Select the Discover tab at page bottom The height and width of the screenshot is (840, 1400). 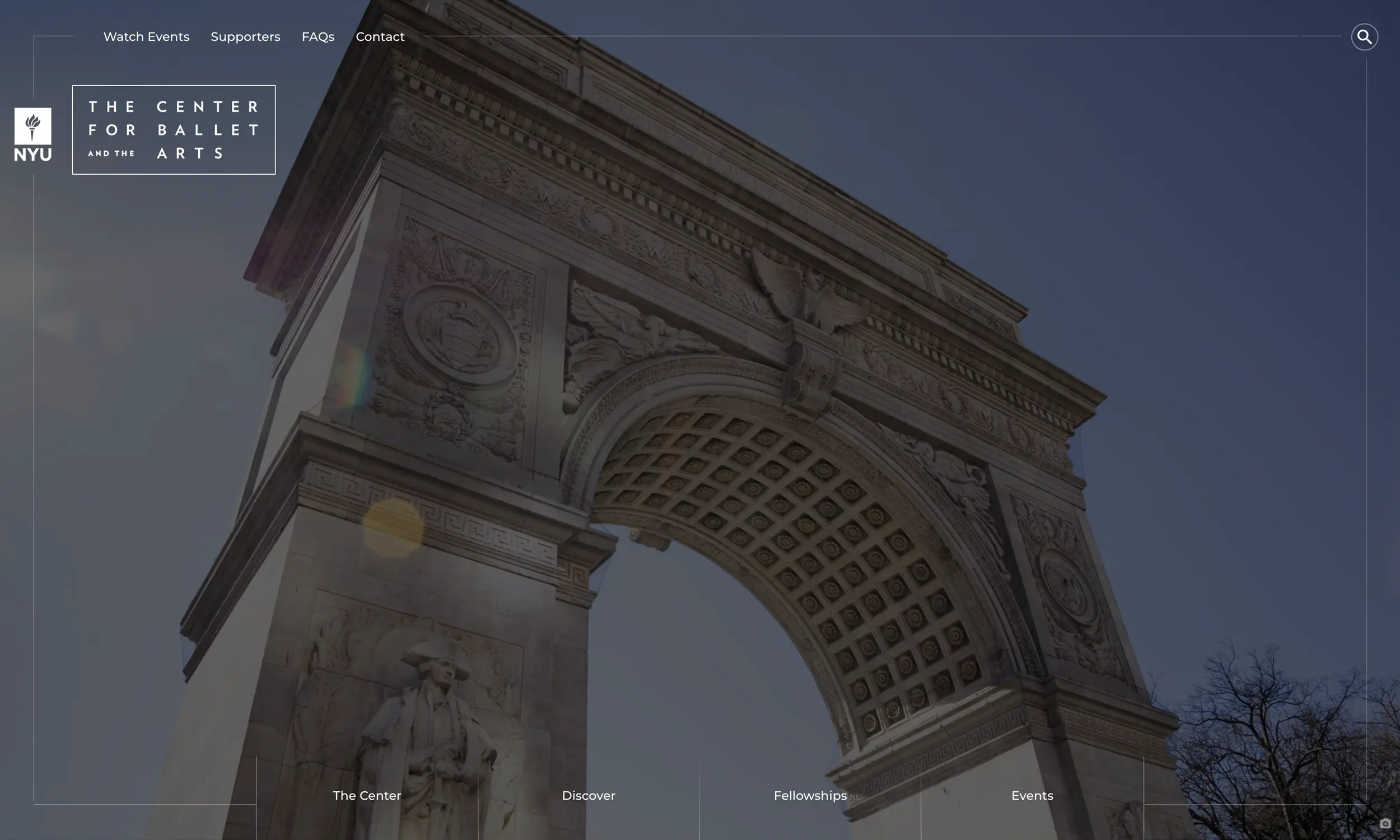(x=589, y=795)
